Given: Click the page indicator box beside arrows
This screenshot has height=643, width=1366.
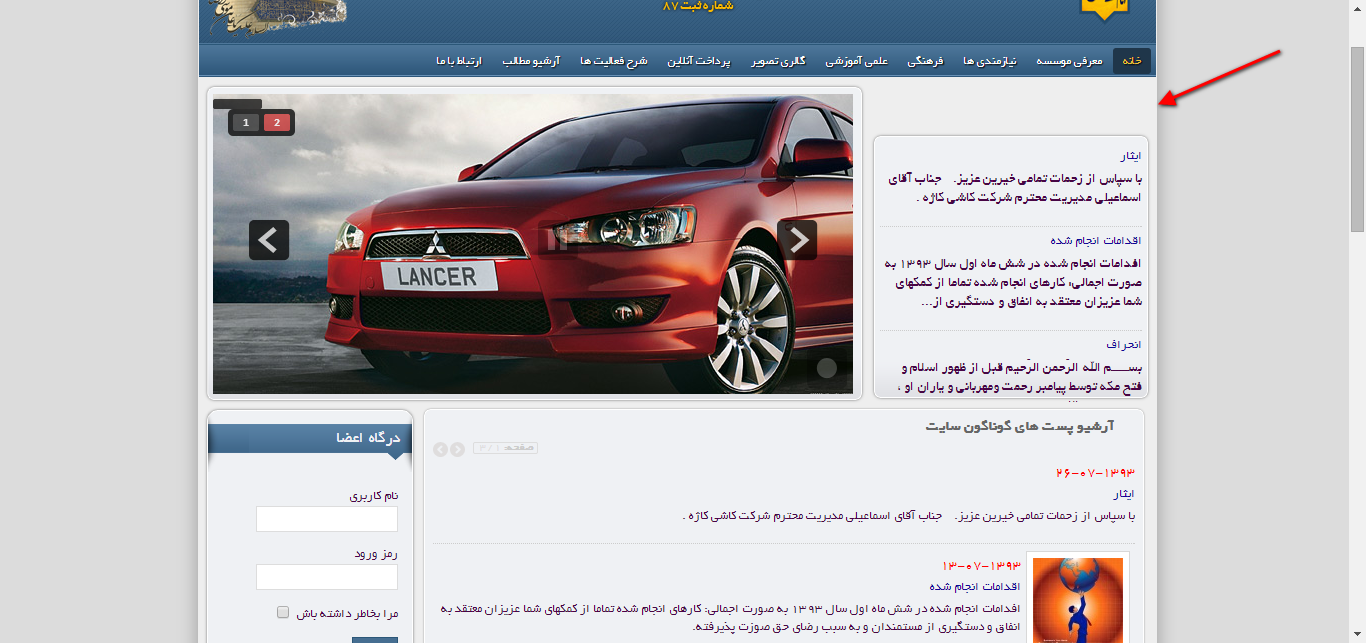Looking at the screenshot, I should [x=505, y=448].
